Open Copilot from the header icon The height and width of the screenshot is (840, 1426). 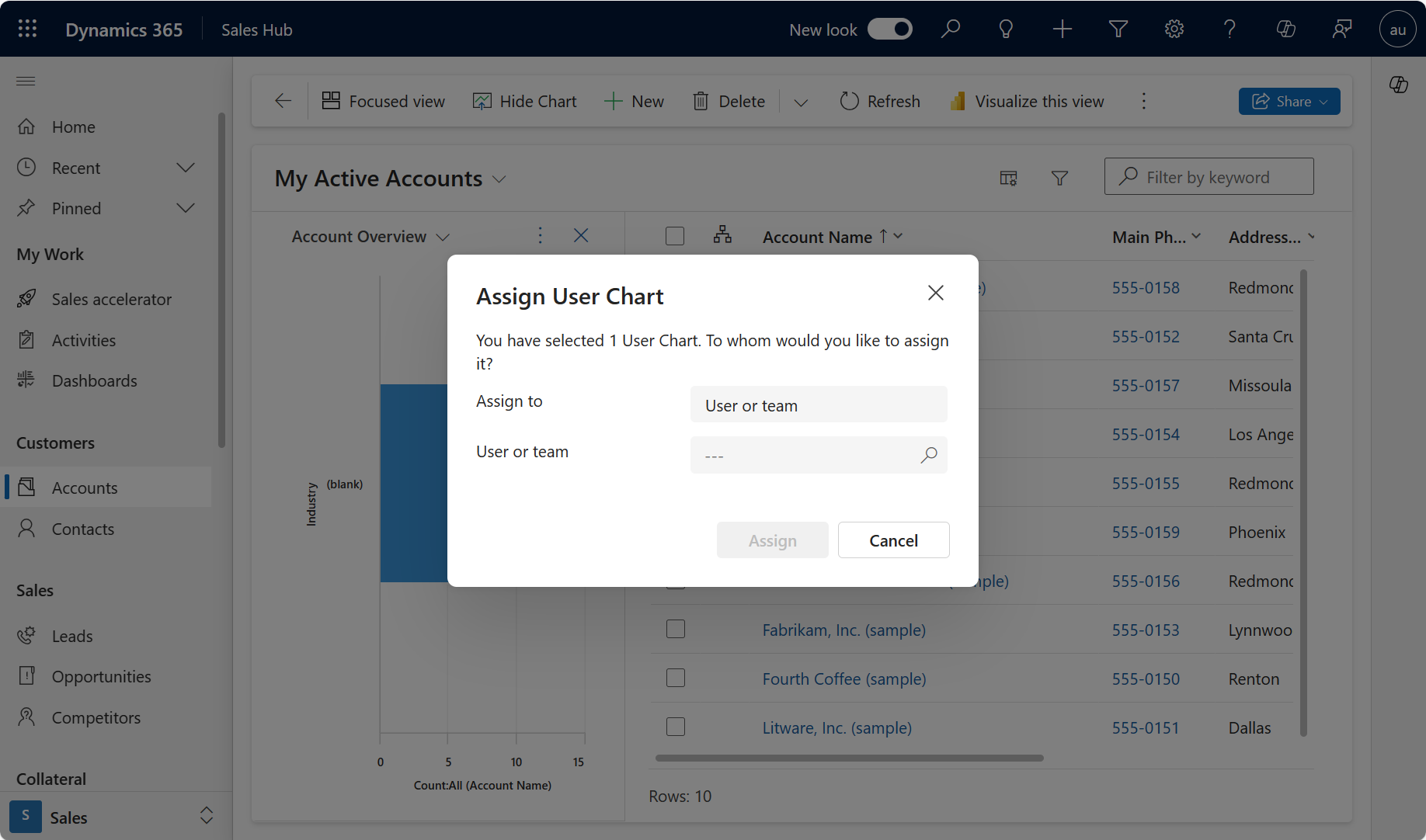click(1286, 29)
